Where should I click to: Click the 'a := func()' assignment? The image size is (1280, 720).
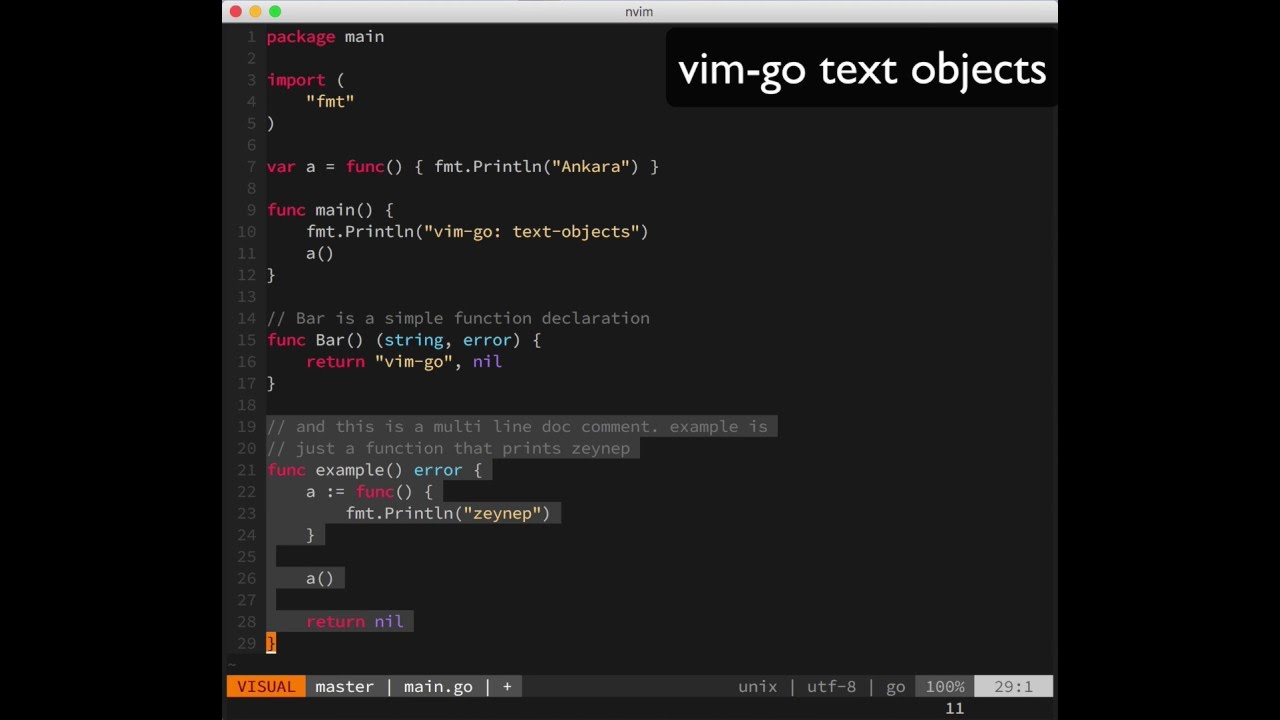369,492
